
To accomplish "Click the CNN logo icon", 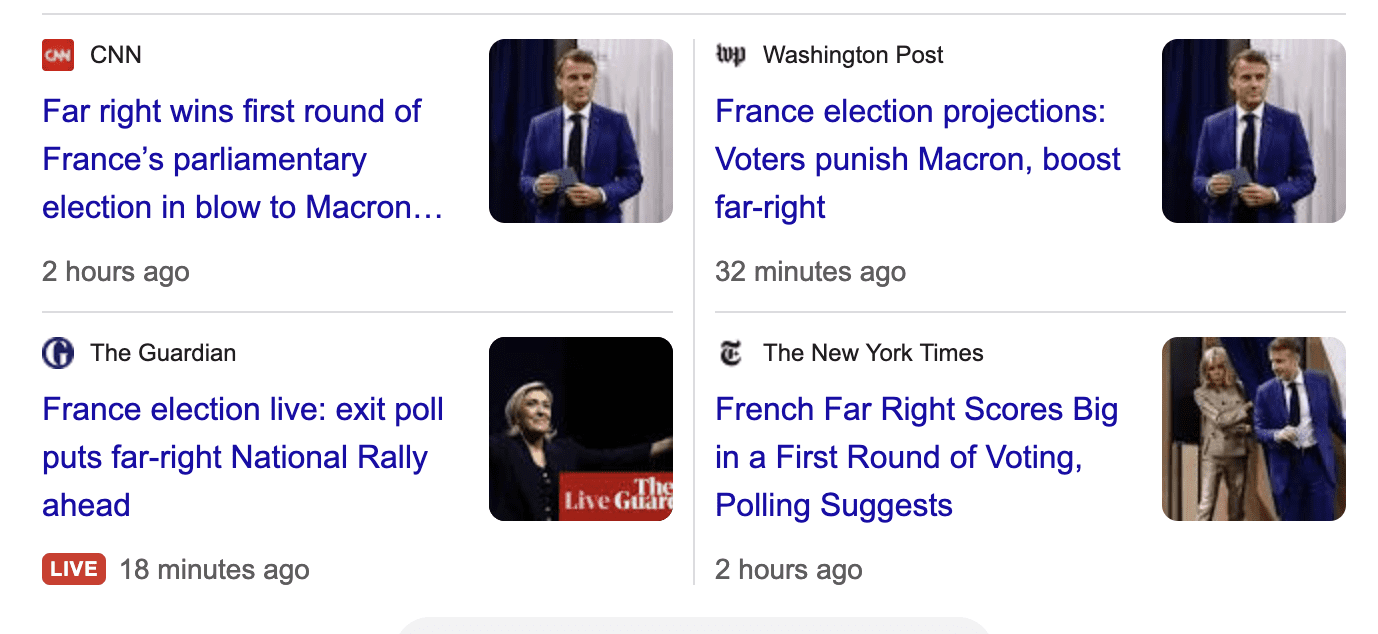I will pyautogui.click(x=58, y=55).
